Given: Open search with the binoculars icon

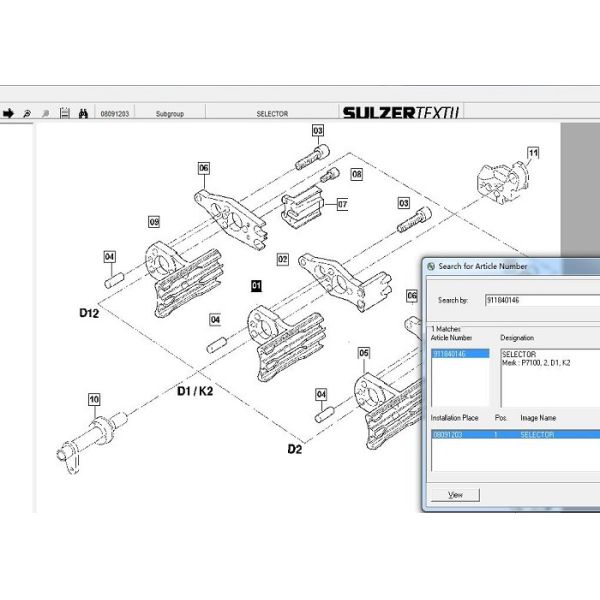Looking at the screenshot, I should pyautogui.click(x=84, y=114).
